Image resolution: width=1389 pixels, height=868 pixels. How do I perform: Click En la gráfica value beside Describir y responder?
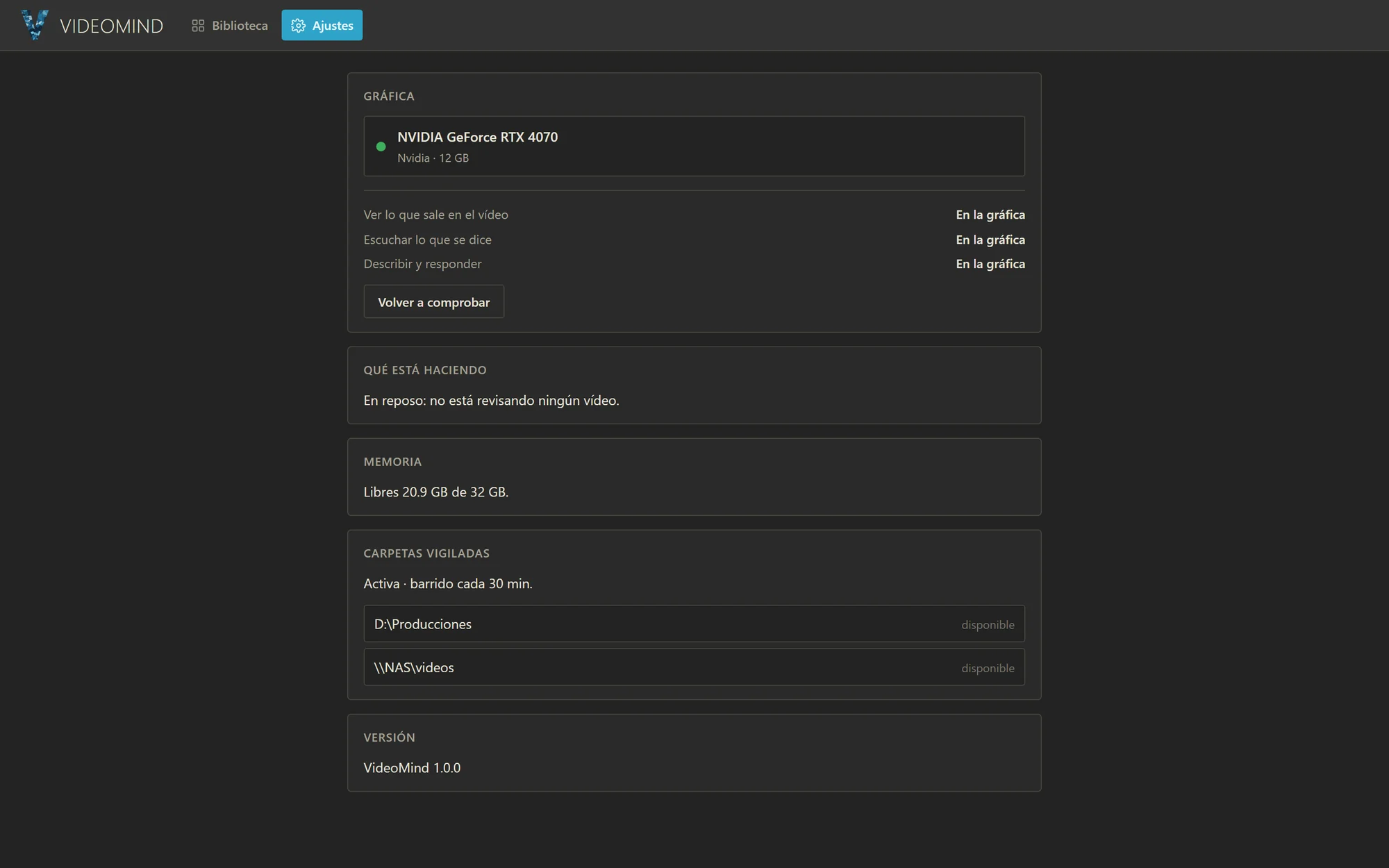[990, 264]
